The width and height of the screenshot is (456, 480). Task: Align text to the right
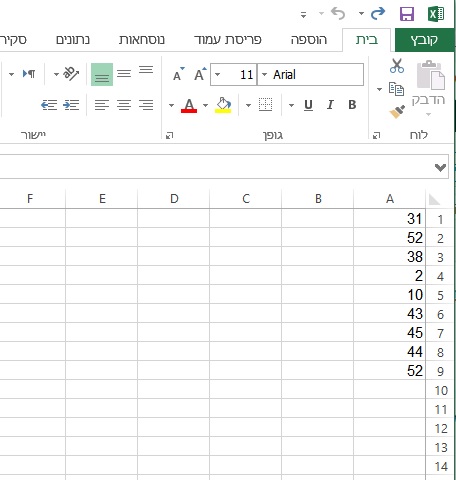(146, 105)
